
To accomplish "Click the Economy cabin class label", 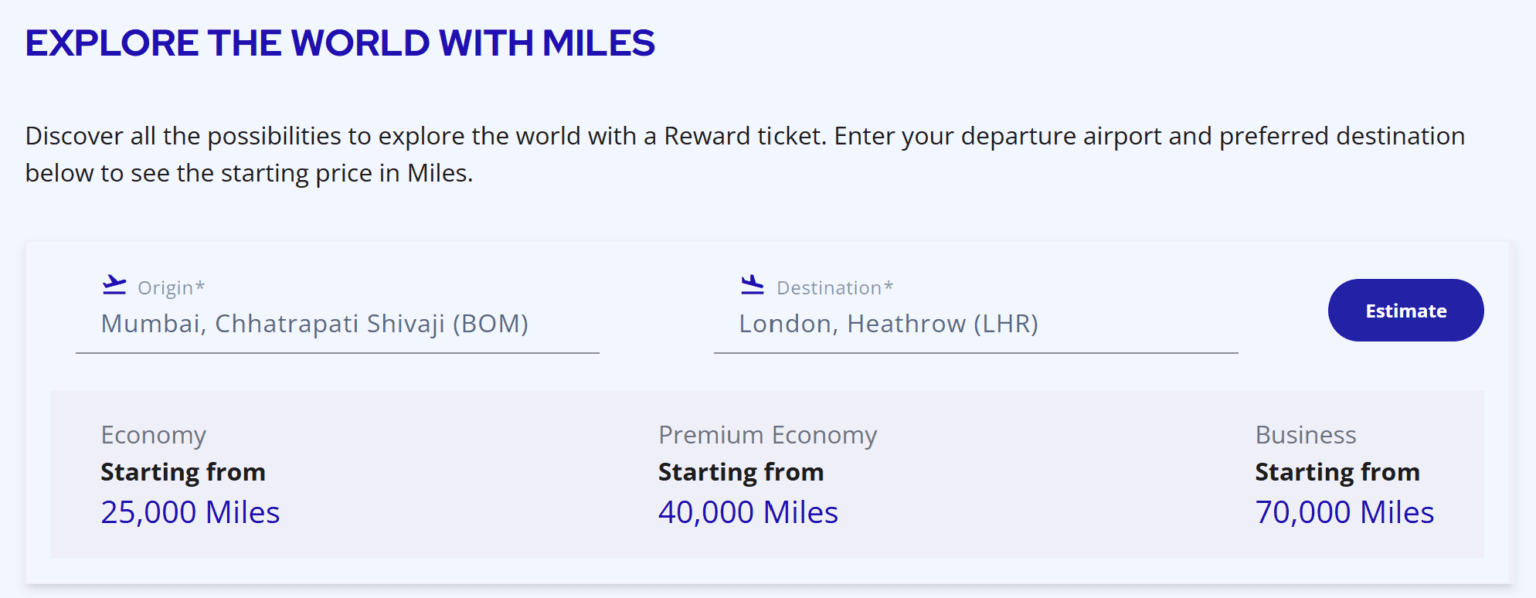I will (x=154, y=434).
